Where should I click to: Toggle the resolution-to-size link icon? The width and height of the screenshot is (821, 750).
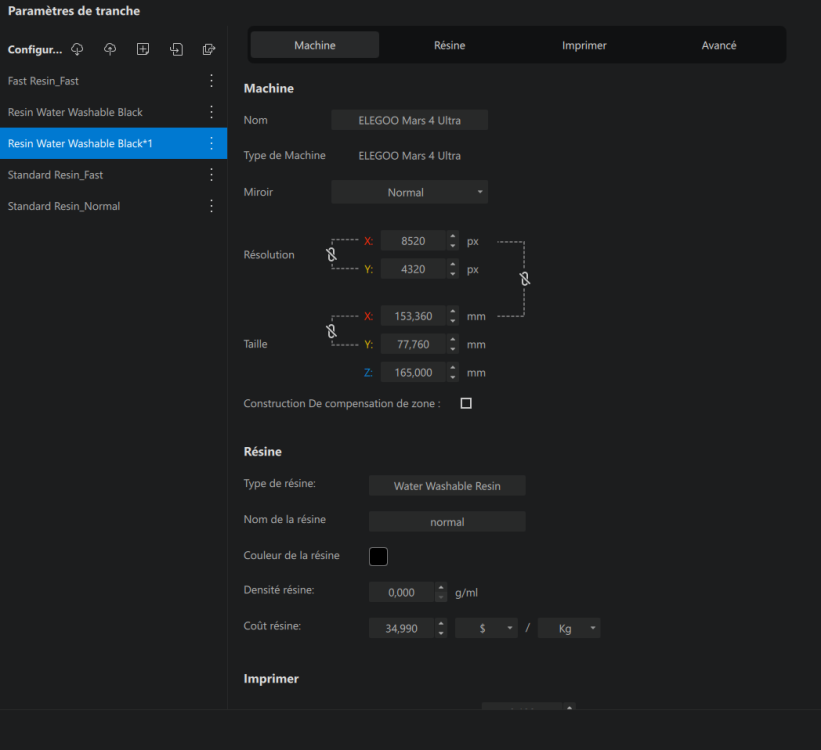tap(525, 279)
